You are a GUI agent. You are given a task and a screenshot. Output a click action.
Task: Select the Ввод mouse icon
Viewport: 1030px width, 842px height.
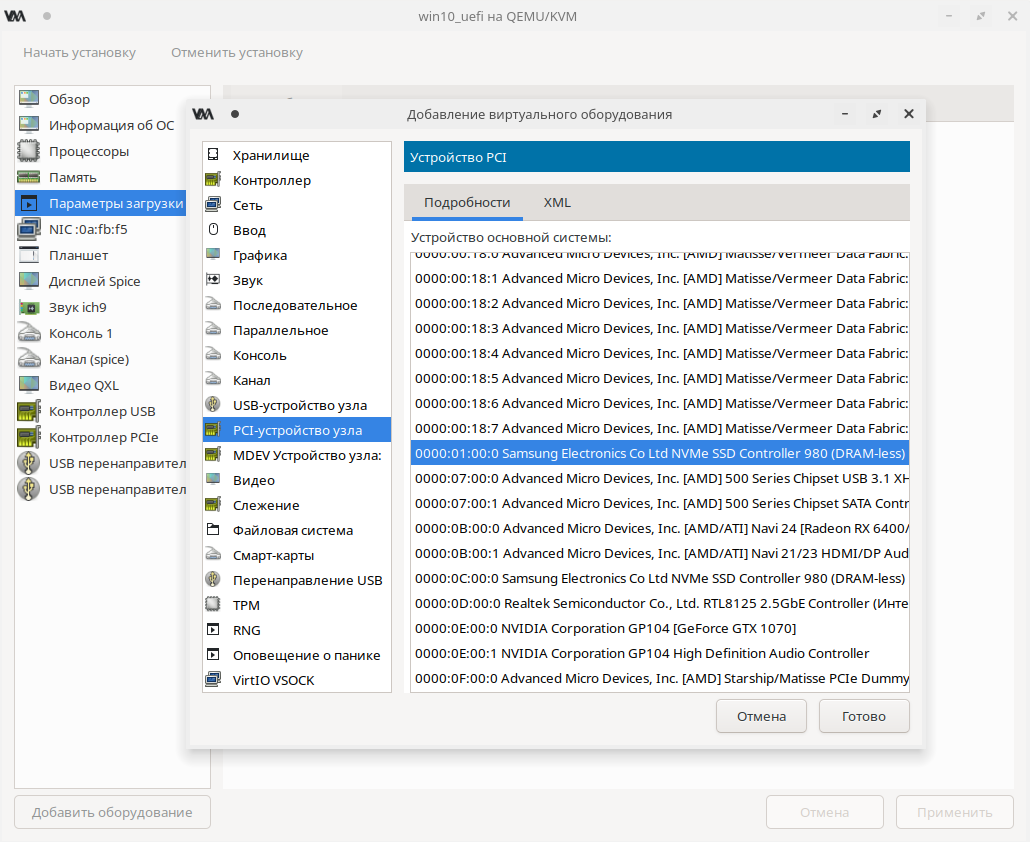coord(213,229)
